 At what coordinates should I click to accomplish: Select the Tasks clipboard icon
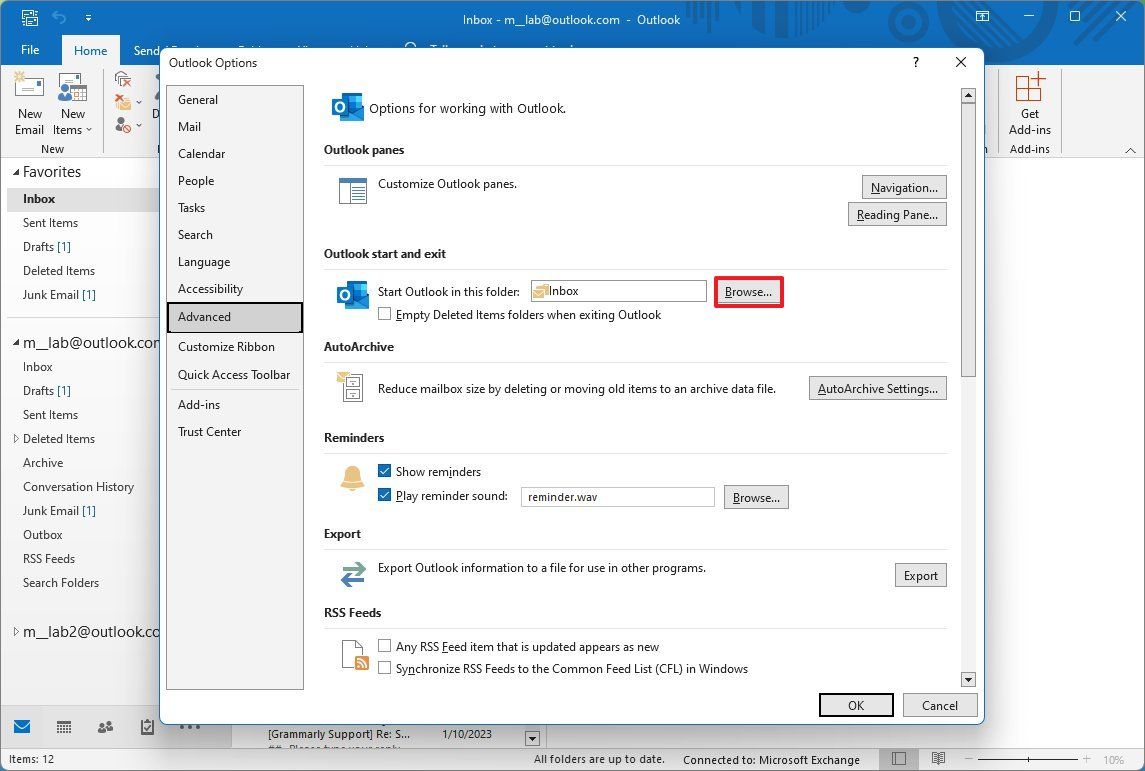tap(146, 727)
